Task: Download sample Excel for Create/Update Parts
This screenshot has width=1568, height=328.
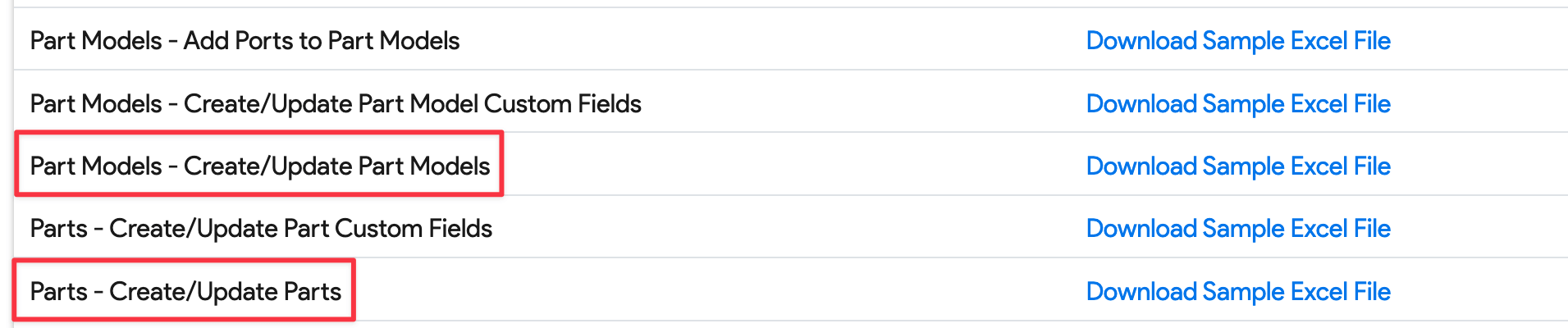Action: (1237, 292)
